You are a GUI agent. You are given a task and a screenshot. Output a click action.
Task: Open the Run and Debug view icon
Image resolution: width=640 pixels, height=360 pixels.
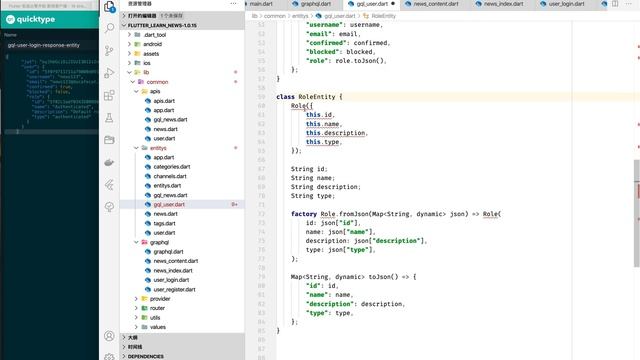[x=109, y=73]
